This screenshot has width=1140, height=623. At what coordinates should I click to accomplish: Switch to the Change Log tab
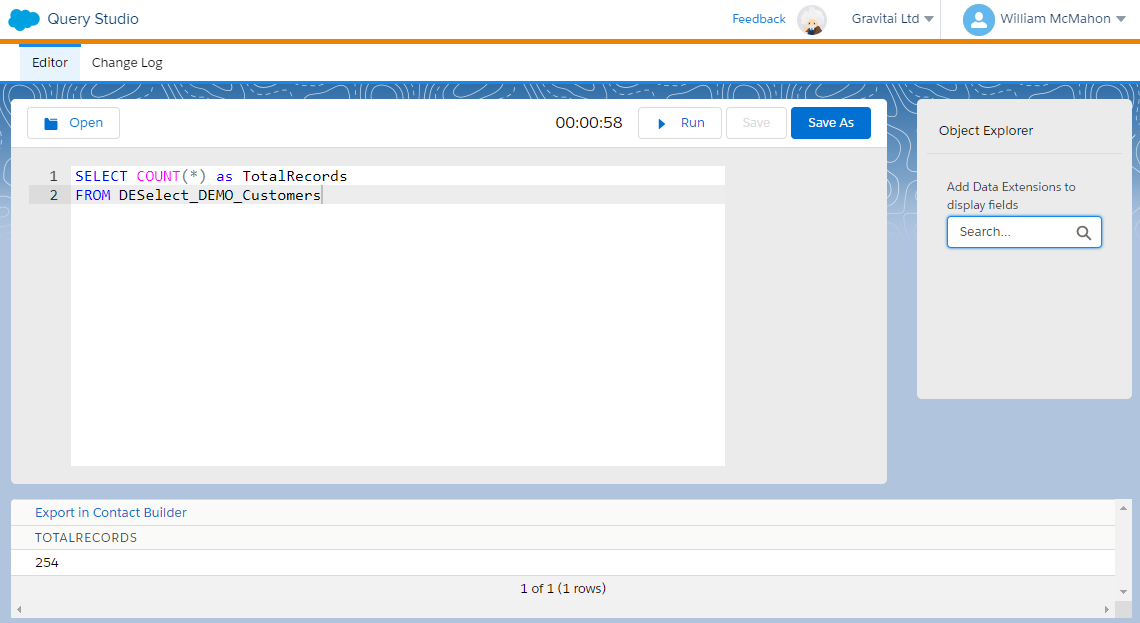pyautogui.click(x=127, y=62)
